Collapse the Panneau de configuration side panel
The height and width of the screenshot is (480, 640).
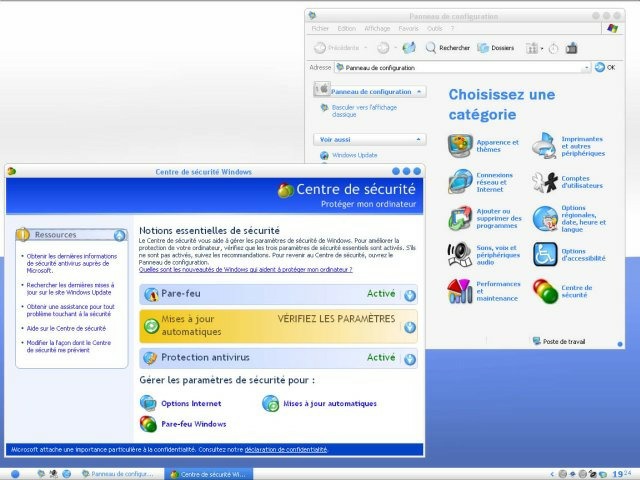pos(419,92)
